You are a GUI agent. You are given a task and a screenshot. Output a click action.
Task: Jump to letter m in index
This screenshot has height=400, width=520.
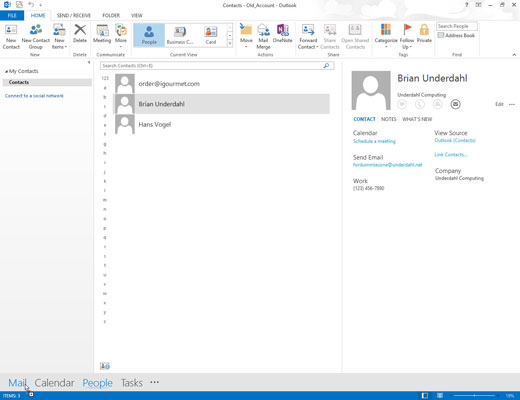point(105,200)
